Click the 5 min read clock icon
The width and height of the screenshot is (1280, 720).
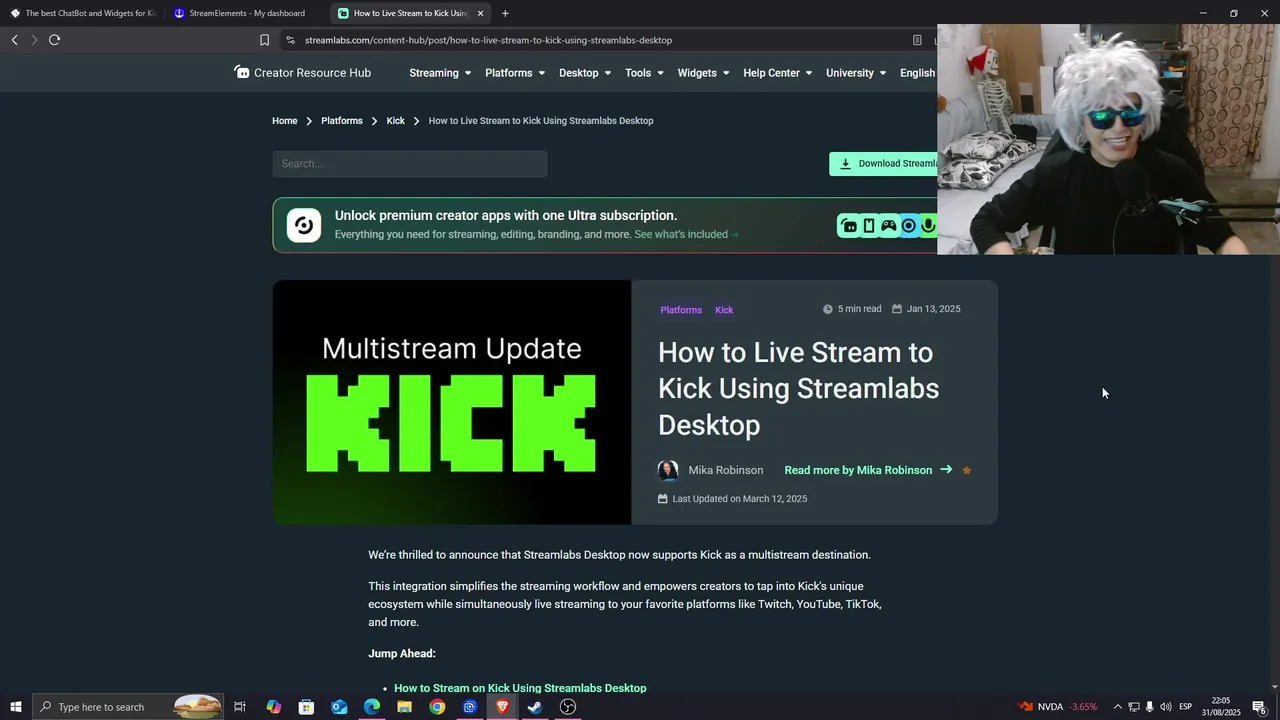(827, 309)
